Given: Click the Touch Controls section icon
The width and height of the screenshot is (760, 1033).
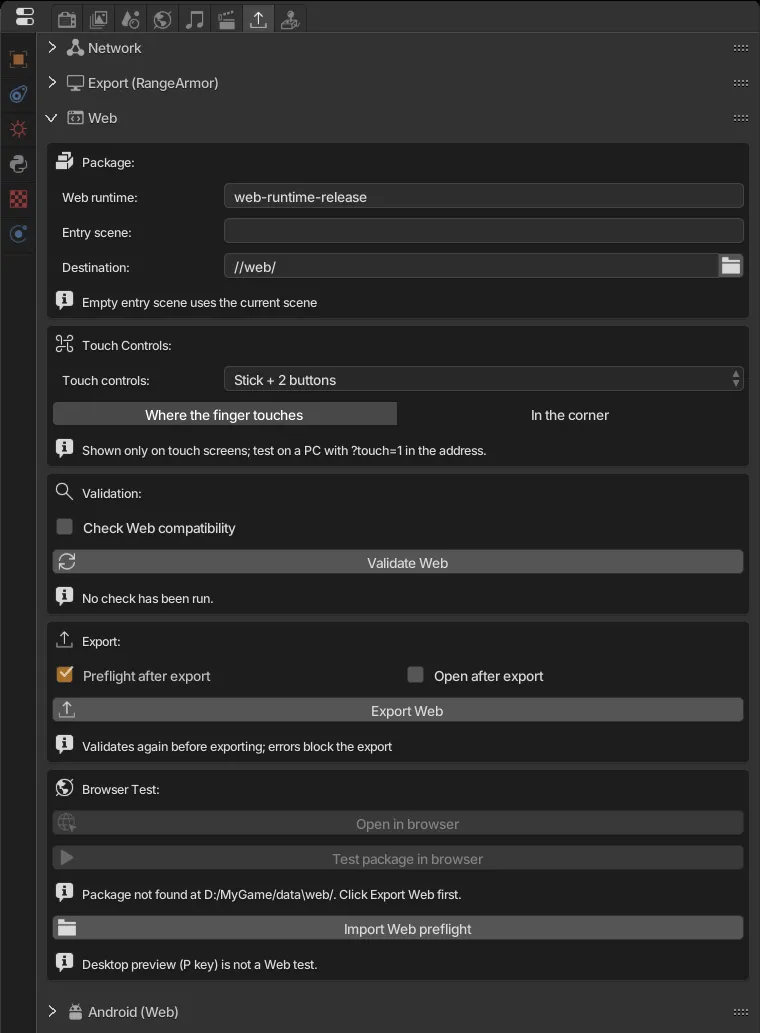Looking at the screenshot, I should click(65, 344).
